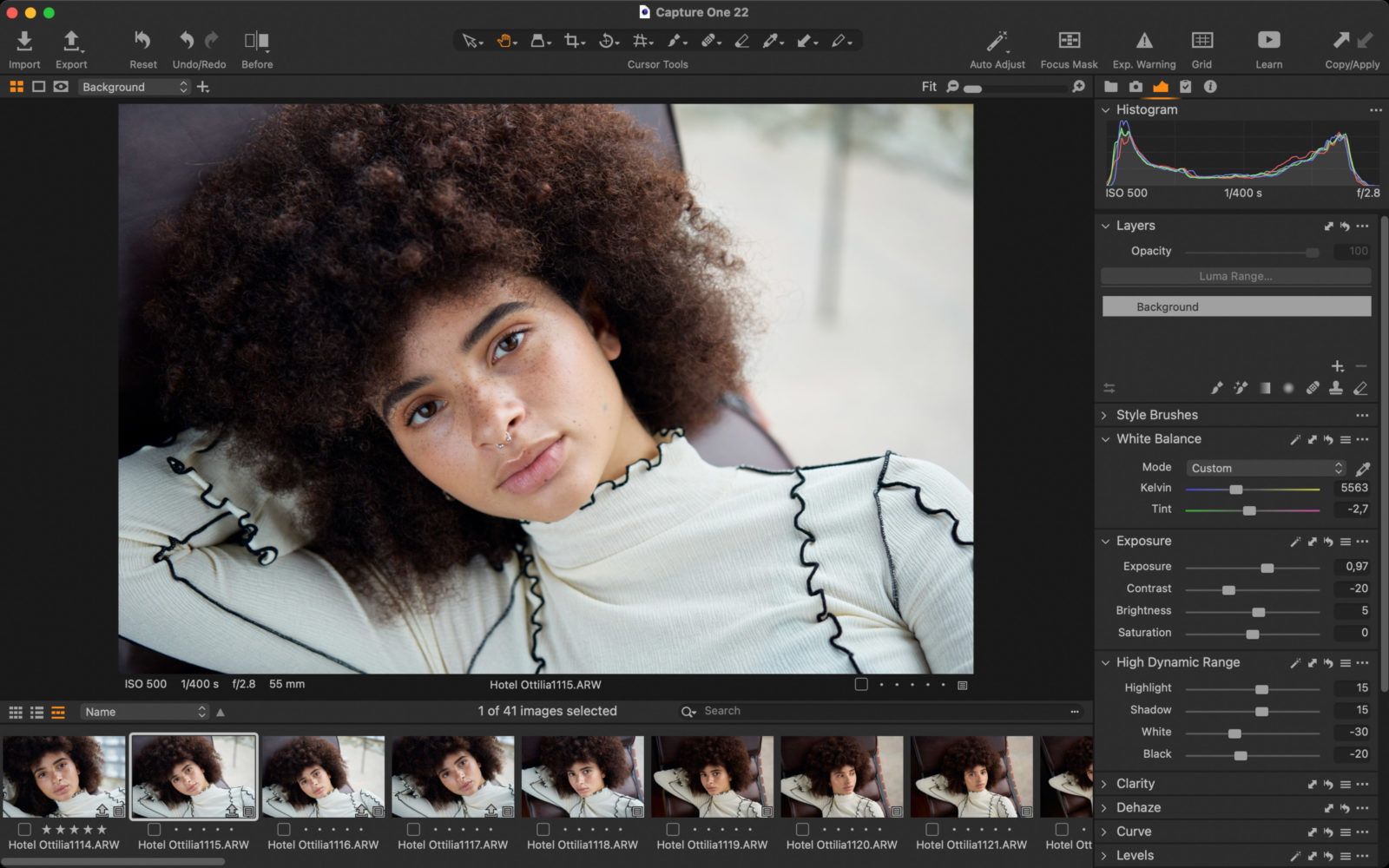Open the Info tool tab
This screenshot has width=1389, height=868.
pos(1210,86)
